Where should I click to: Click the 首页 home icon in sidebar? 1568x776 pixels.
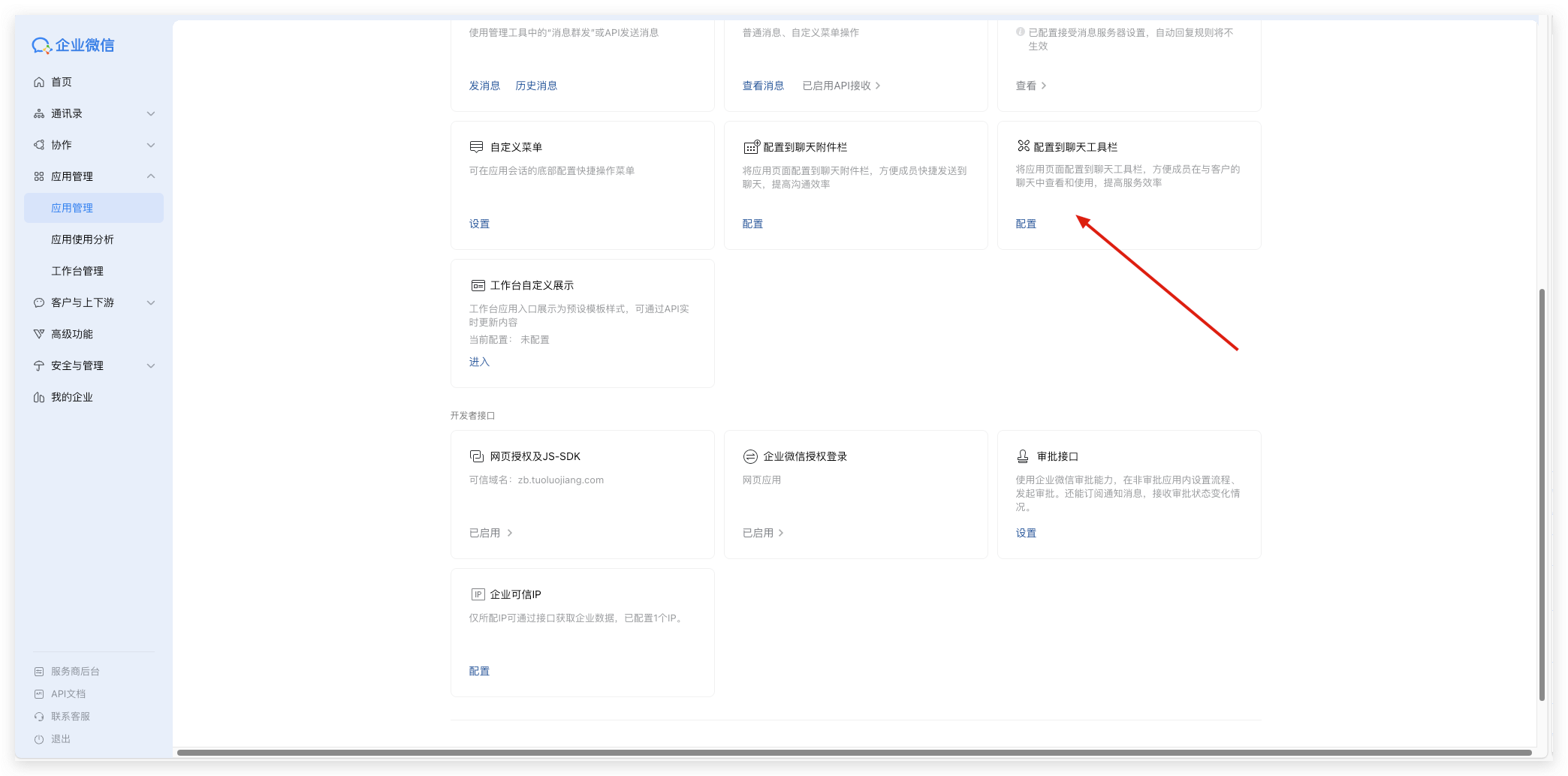point(39,82)
